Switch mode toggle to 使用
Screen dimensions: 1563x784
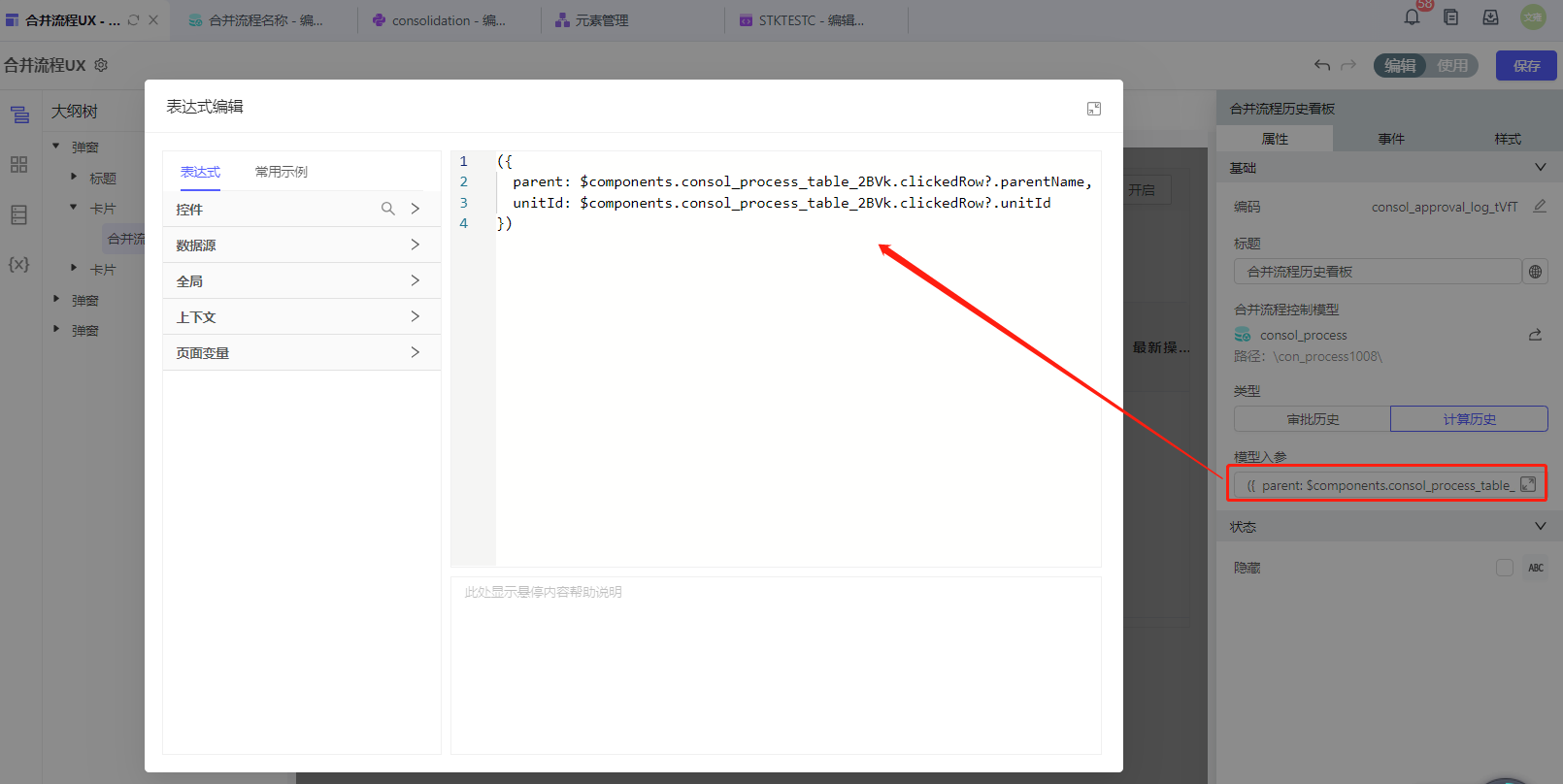click(x=1452, y=65)
